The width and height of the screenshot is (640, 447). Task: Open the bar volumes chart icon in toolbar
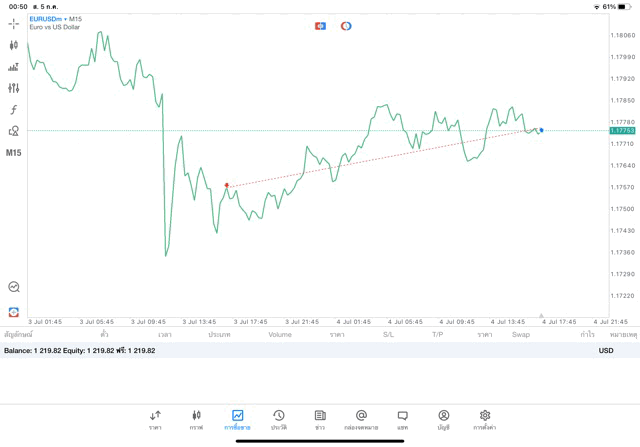coord(13,67)
